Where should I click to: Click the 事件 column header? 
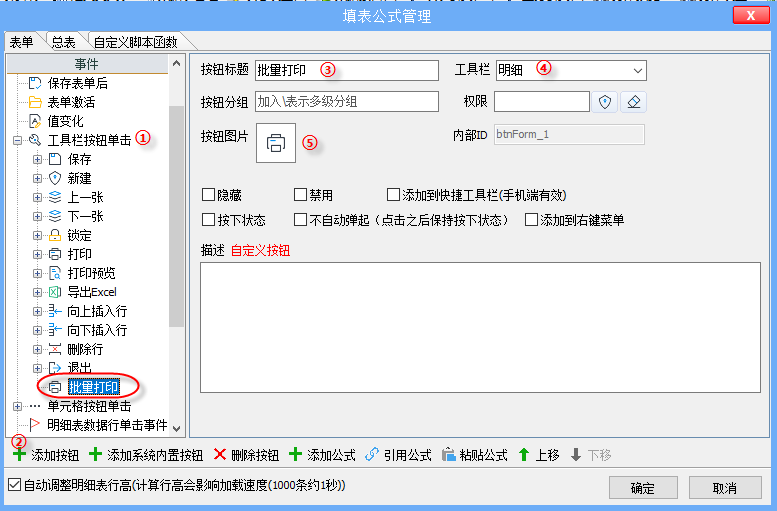tap(88, 64)
